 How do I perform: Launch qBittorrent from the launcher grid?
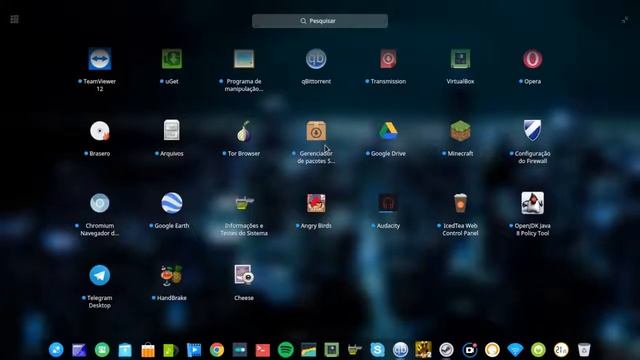pyautogui.click(x=316, y=59)
